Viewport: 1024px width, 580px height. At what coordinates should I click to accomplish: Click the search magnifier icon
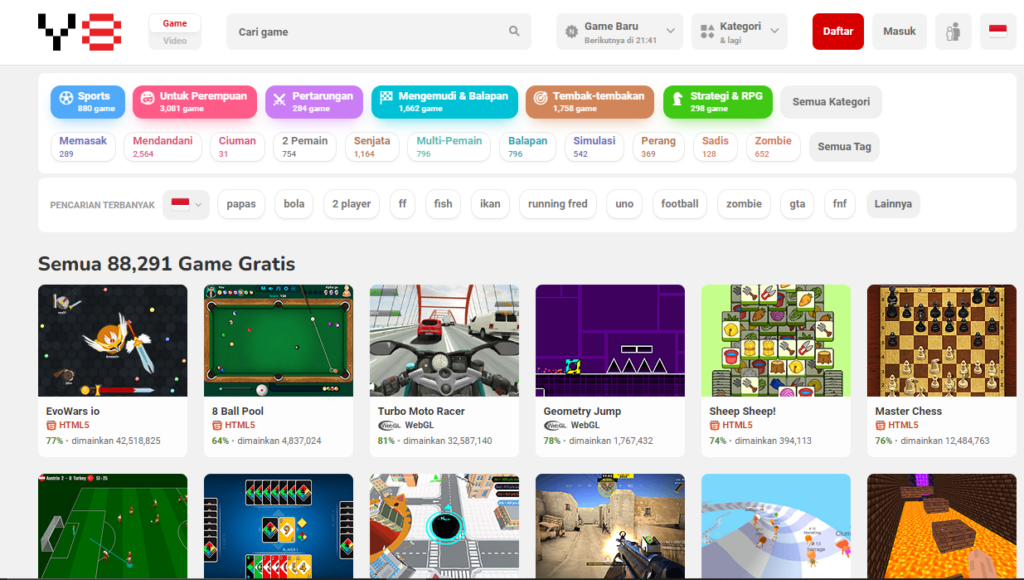pyautogui.click(x=514, y=31)
